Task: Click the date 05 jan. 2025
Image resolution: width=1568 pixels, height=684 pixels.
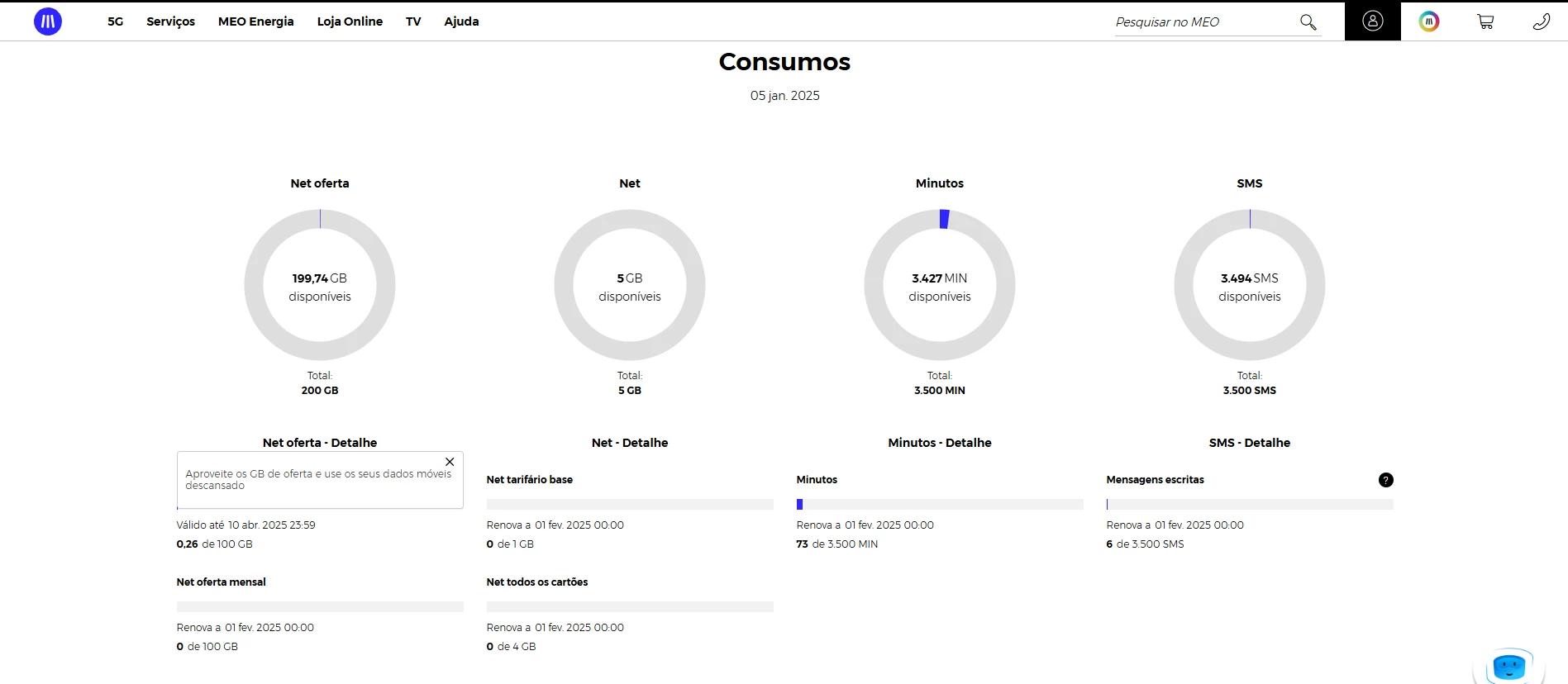Action: [x=784, y=96]
